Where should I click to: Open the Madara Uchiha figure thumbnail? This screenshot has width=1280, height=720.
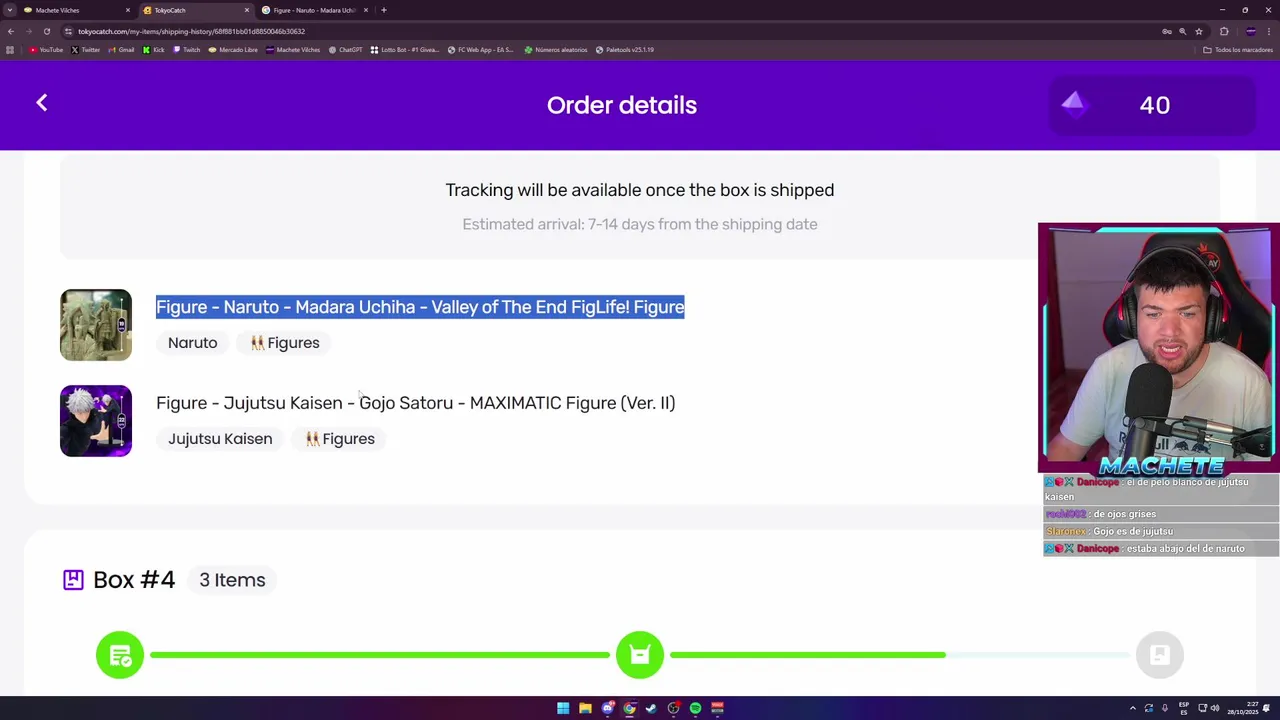[x=96, y=325]
